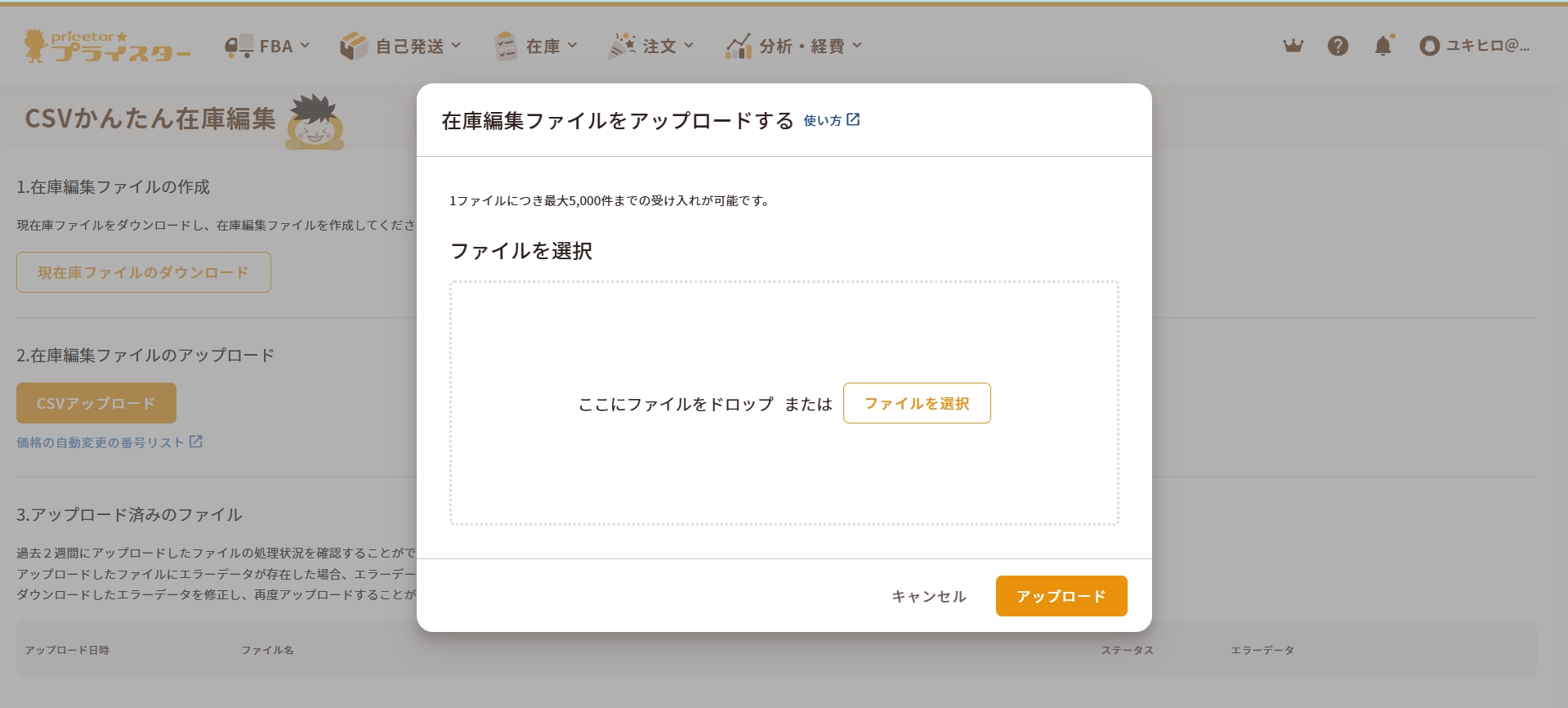Viewport: 1568px width, 708px height.
Task: Click the FBA forklift icon
Action: (239, 47)
